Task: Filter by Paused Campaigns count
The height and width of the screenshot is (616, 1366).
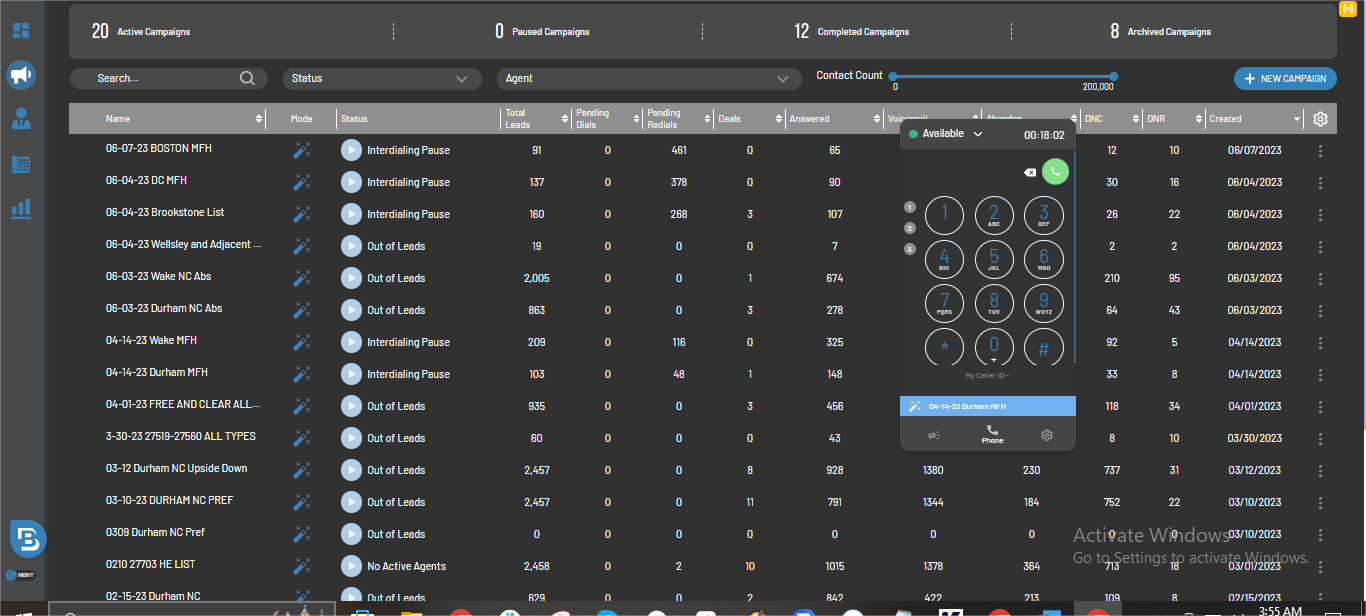Action: pos(542,31)
